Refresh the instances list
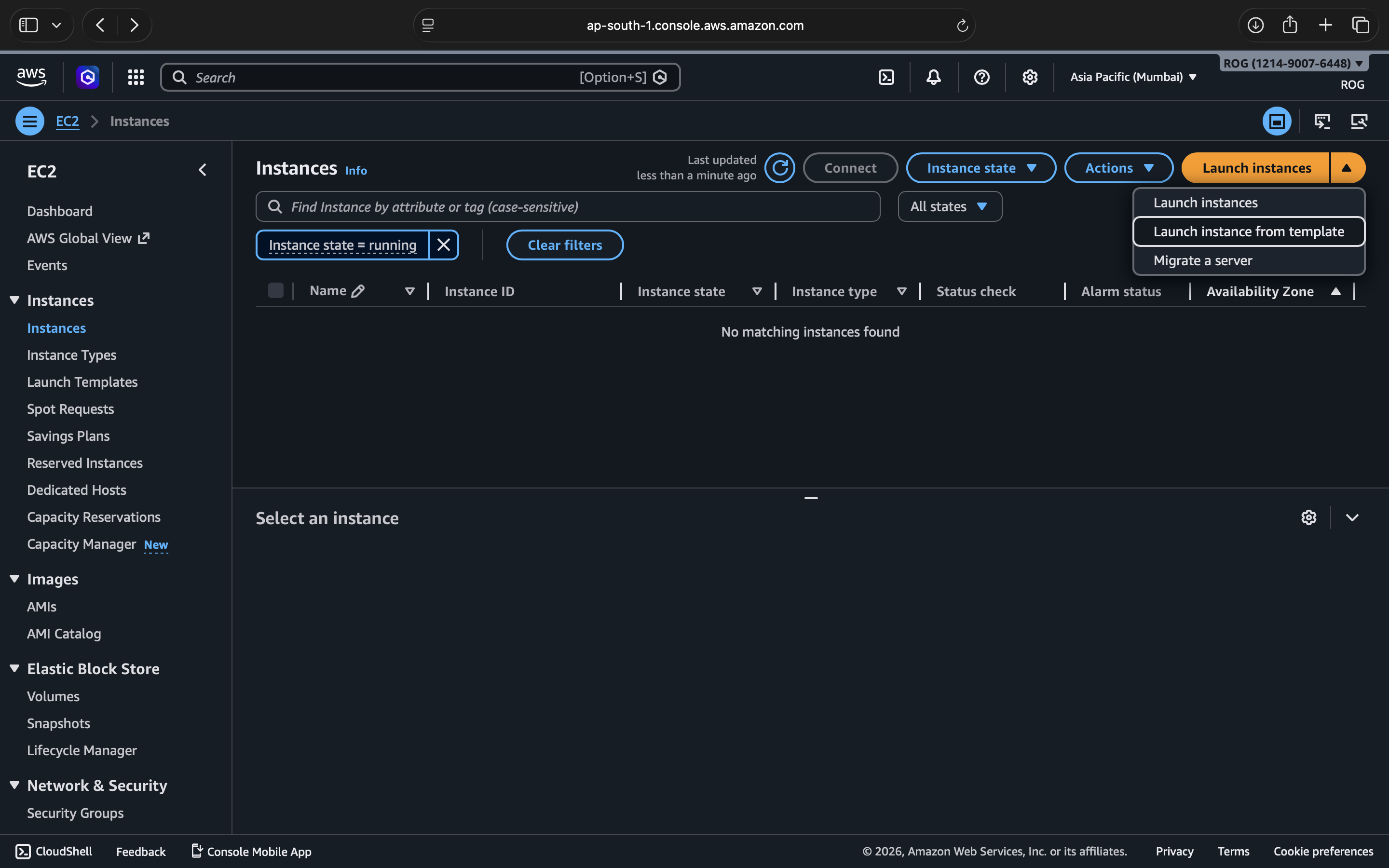 tap(779, 168)
